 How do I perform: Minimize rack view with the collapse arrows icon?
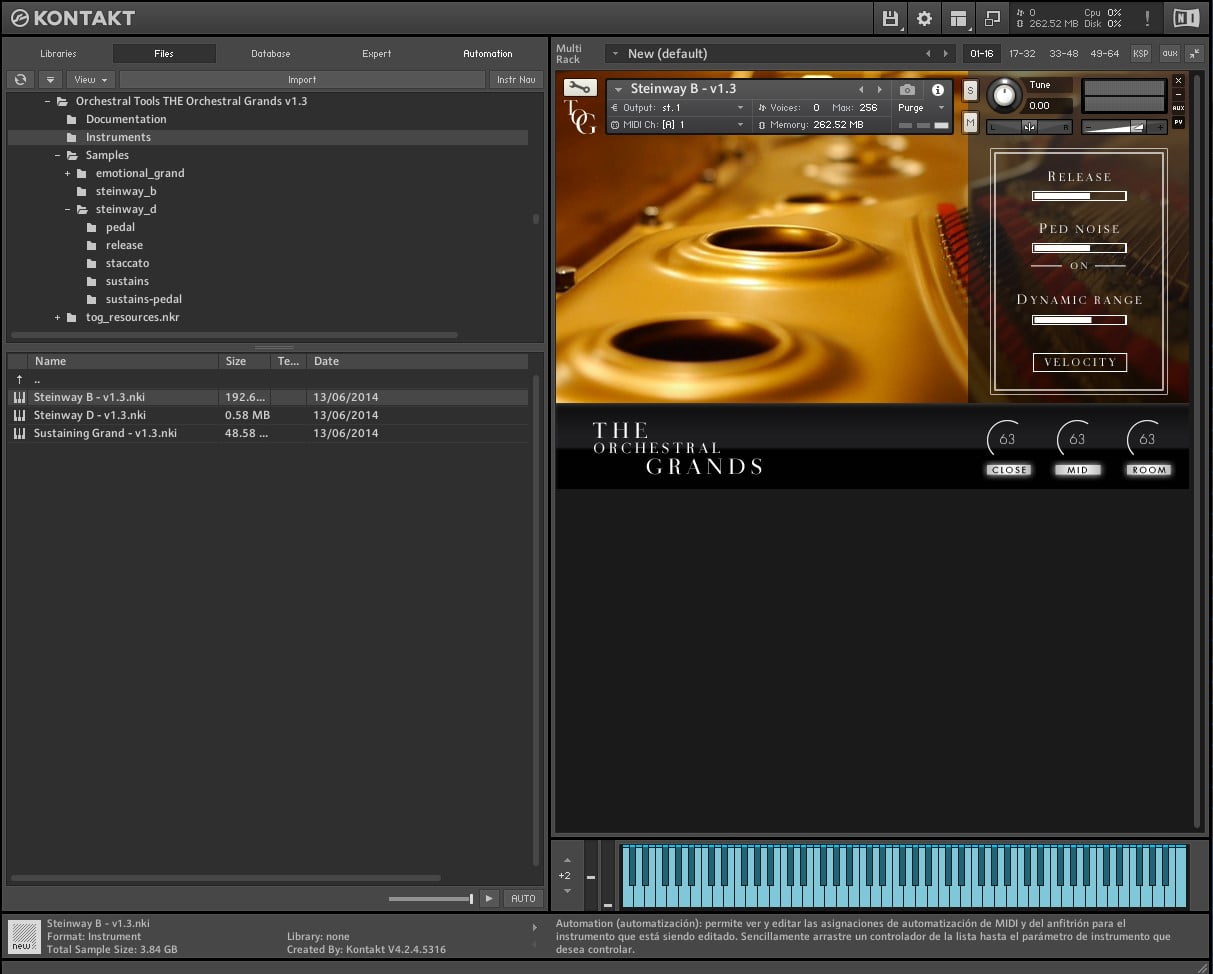(x=1194, y=54)
